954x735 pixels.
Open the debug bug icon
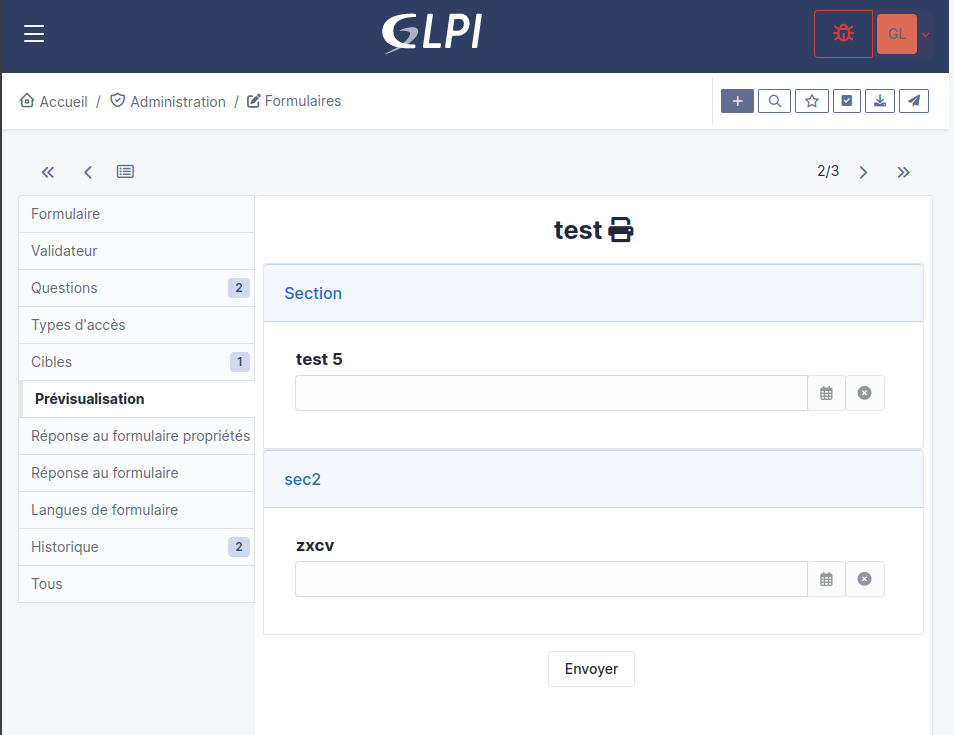[843, 34]
